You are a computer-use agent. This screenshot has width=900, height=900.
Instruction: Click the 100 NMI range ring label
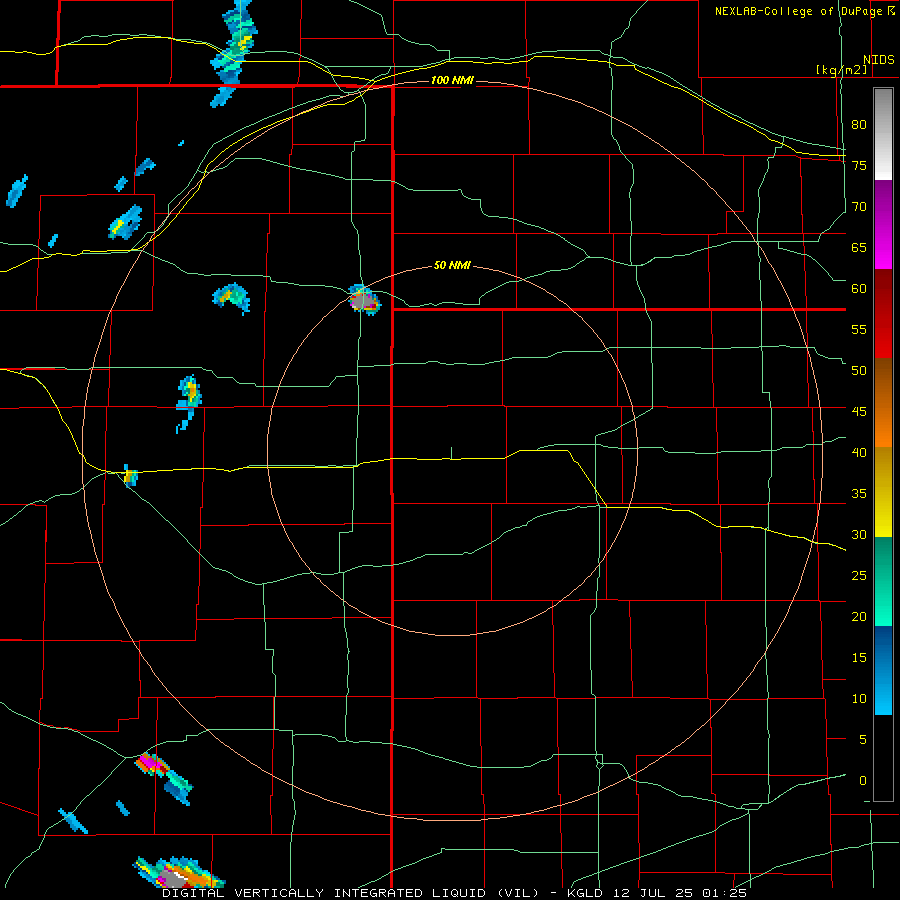pos(452,80)
